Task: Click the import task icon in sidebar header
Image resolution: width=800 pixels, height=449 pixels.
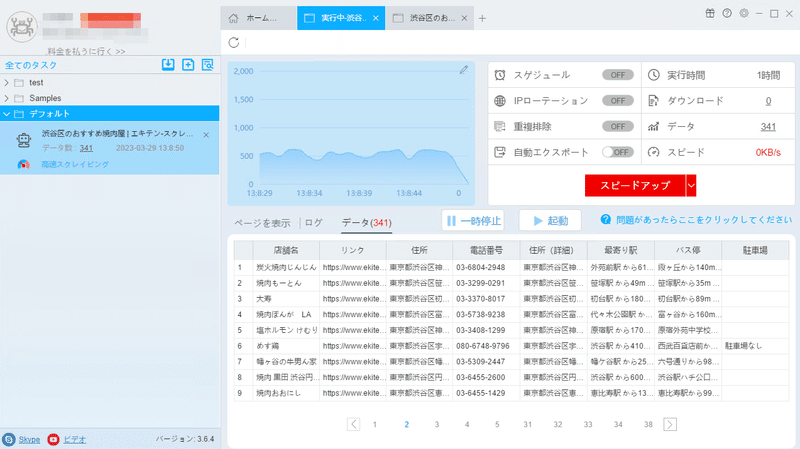Action: pyautogui.click(x=168, y=65)
